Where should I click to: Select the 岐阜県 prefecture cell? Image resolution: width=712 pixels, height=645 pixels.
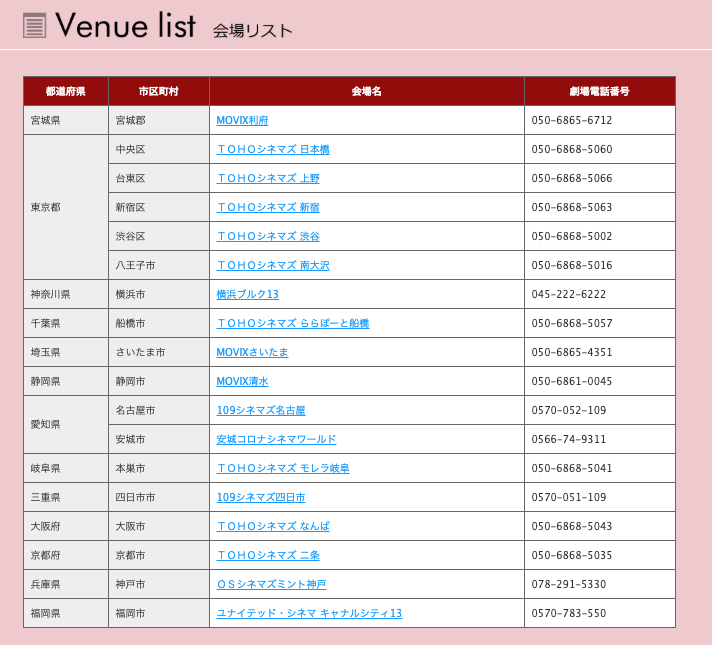pos(66,468)
